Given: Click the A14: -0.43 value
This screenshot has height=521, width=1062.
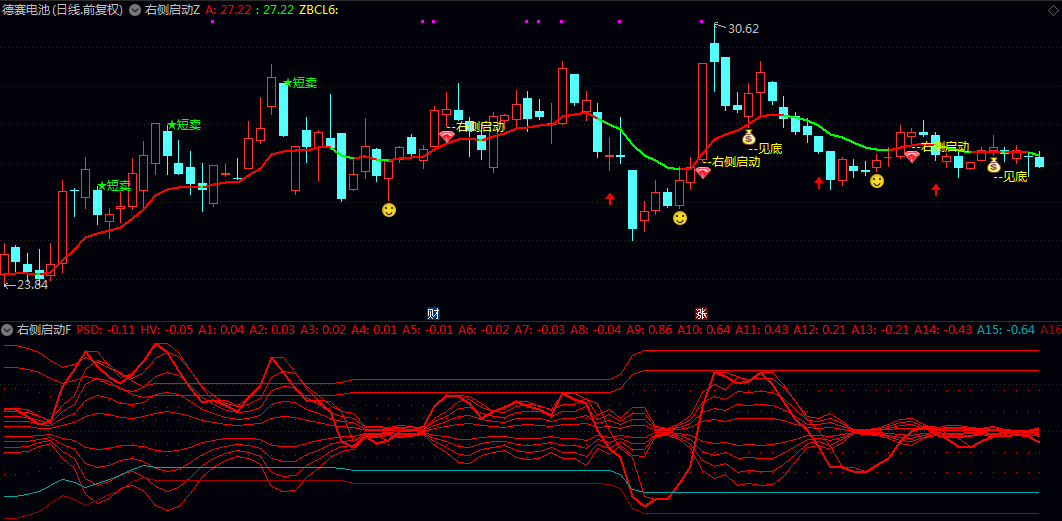Looking at the screenshot, I should click(x=943, y=331).
